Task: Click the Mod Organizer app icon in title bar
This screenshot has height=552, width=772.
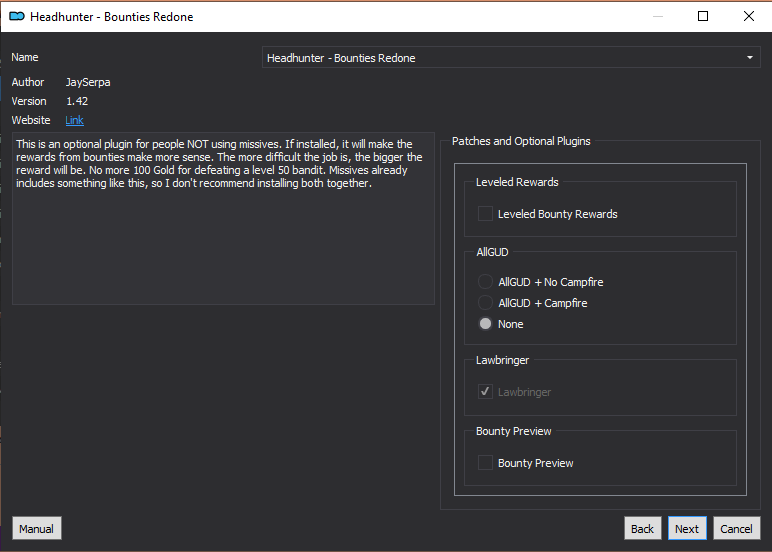Action: [x=17, y=17]
